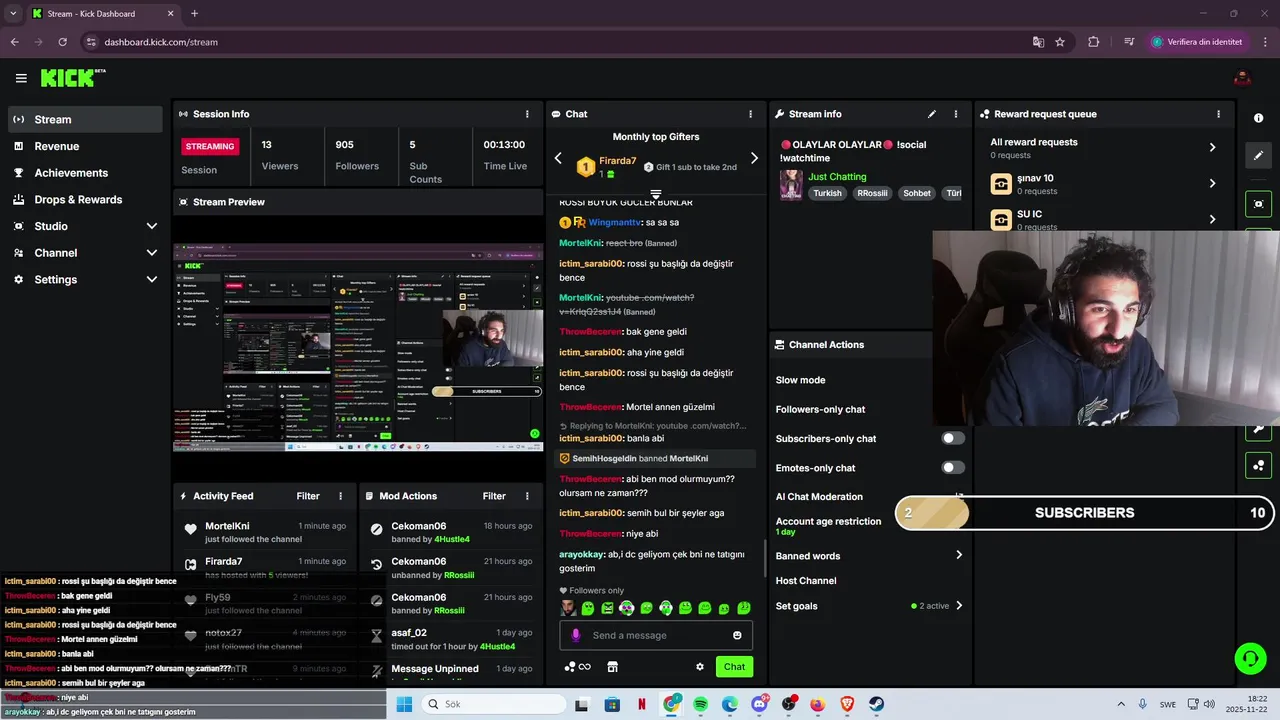The image size is (1280, 720).
Task: Click the Turkish stream tag
Action: tap(827, 193)
